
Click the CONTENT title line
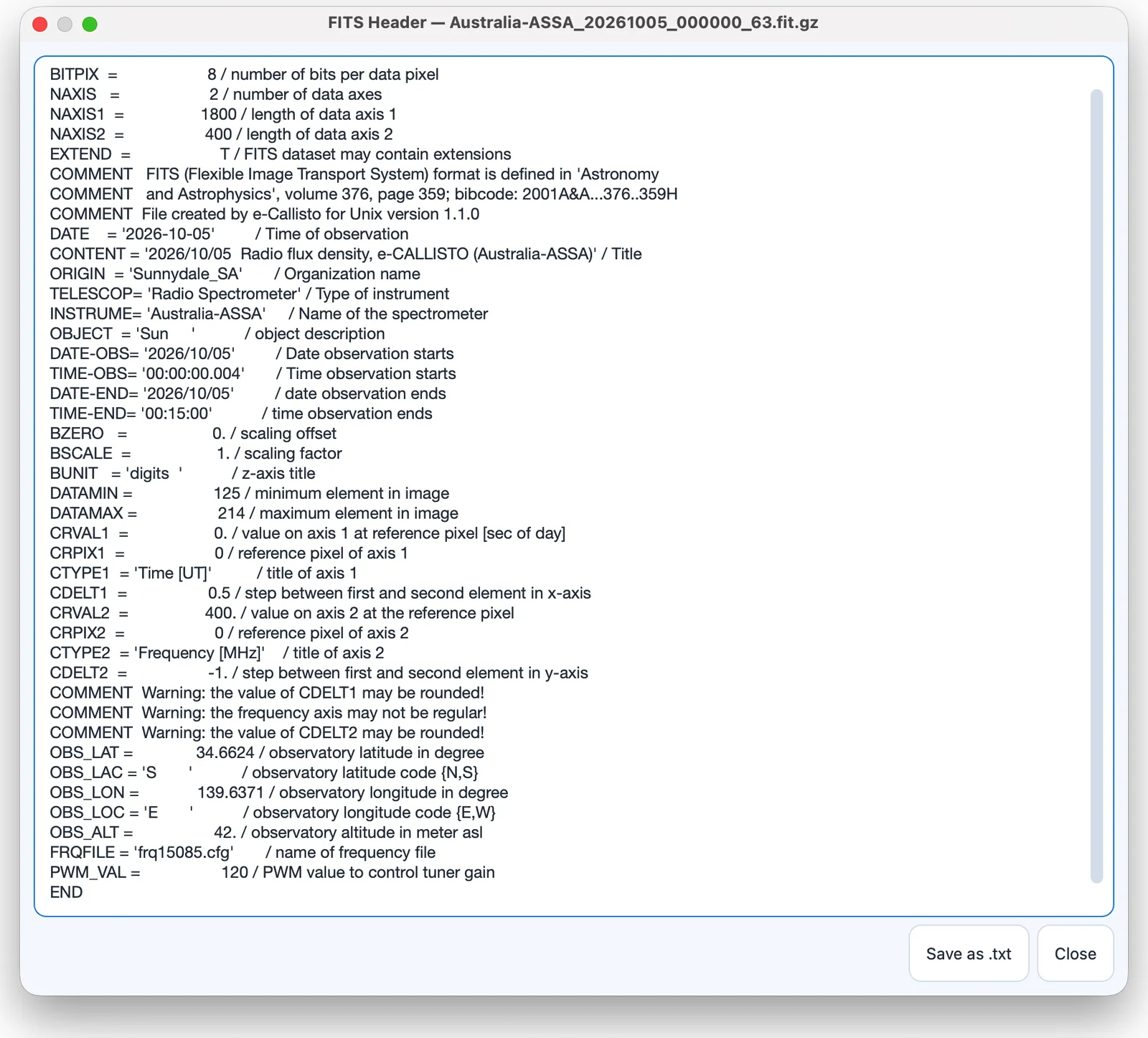tap(346, 254)
